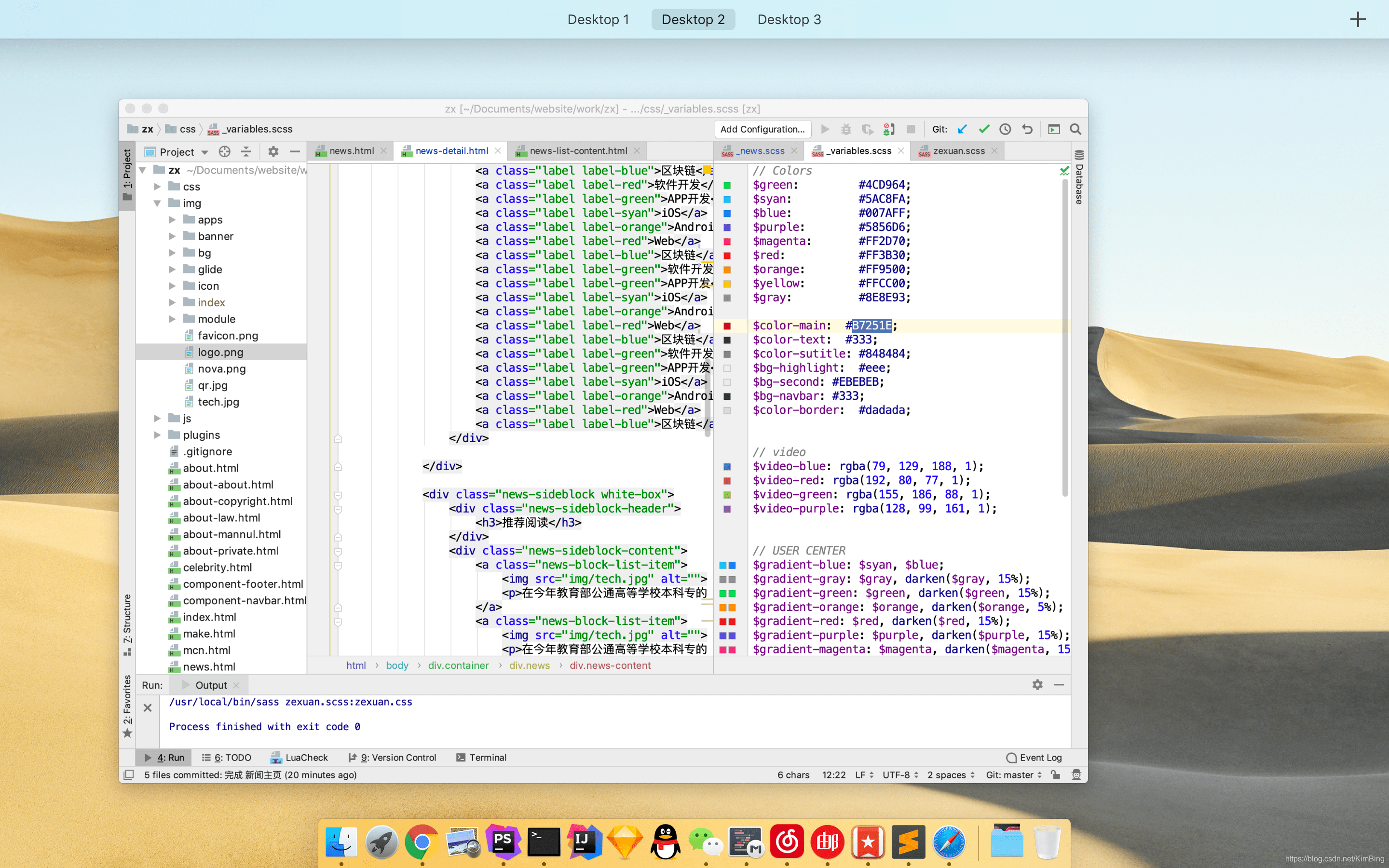This screenshot has width=1389, height=868.
Task: Click the lock icon in status bar
Action: point(1055,774)
